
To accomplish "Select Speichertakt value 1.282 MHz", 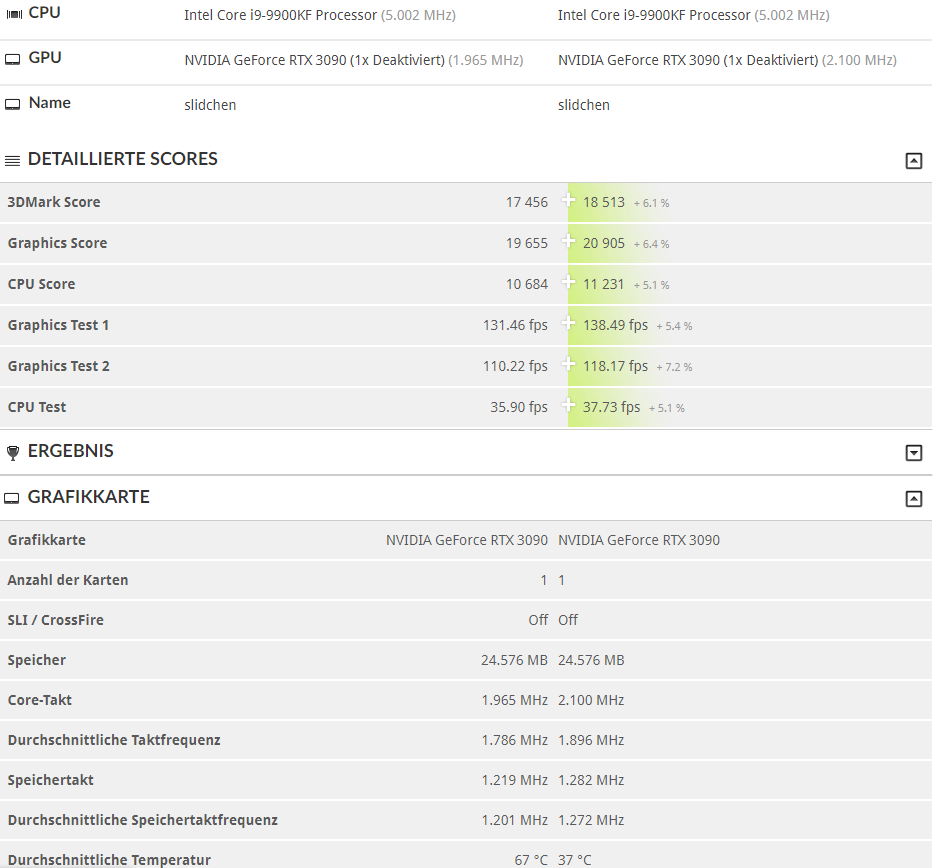I will point(591,780).
